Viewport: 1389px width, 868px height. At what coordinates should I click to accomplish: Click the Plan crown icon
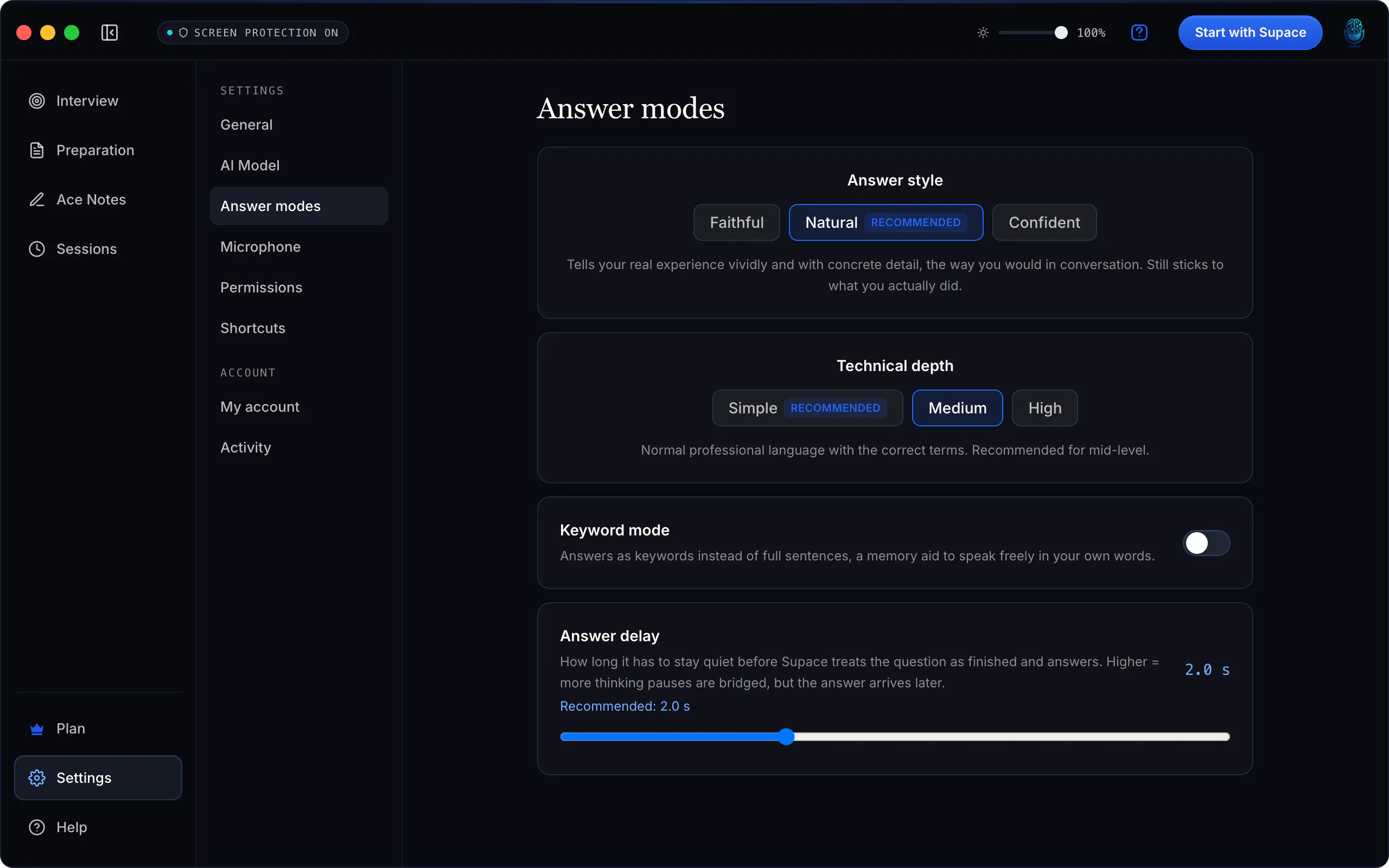37,729
